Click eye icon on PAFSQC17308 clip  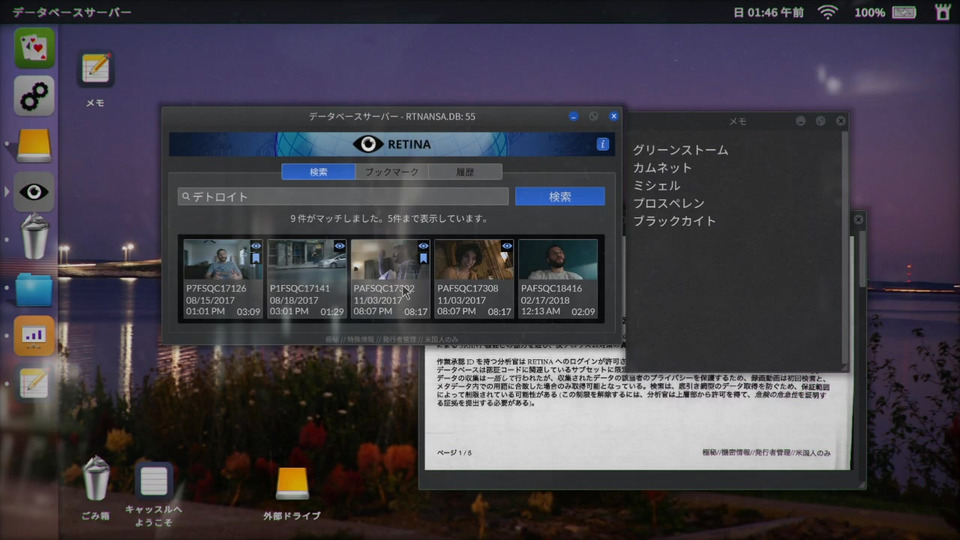507,246
